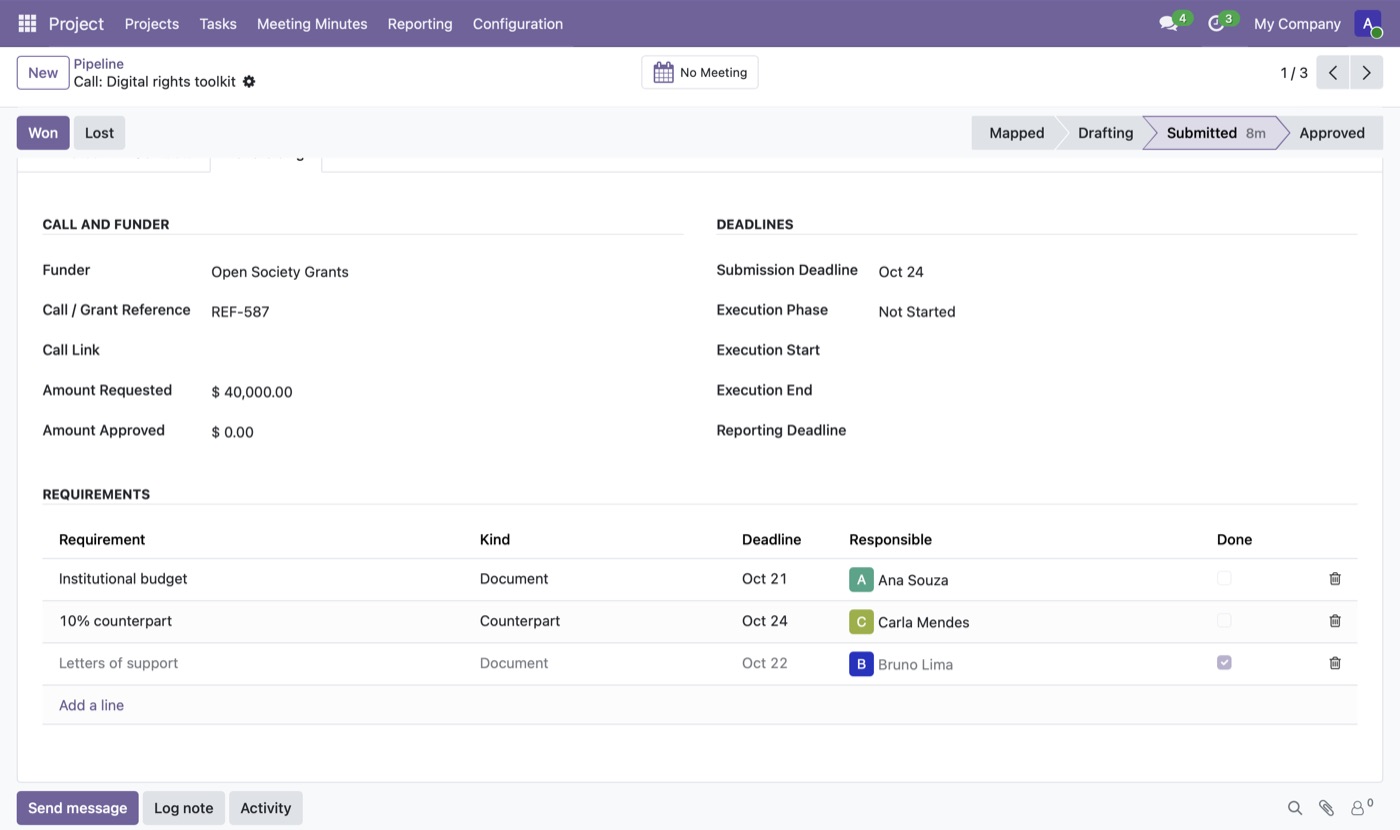
Task: Search the chatter messages
Action: click(x=1295, y=808)
